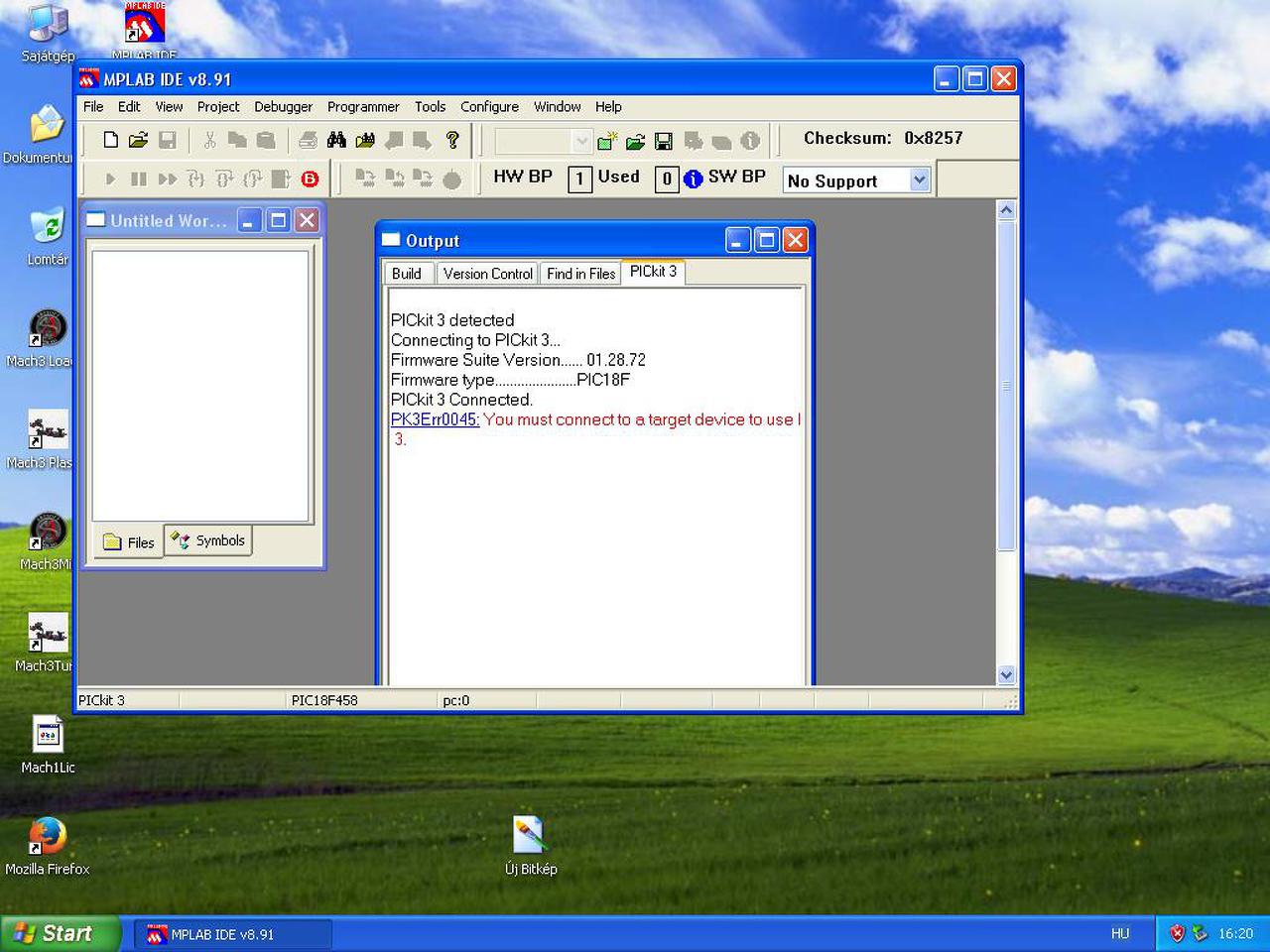
Task: Open a file with the folder icon
Action: click(x=138, y=140)
